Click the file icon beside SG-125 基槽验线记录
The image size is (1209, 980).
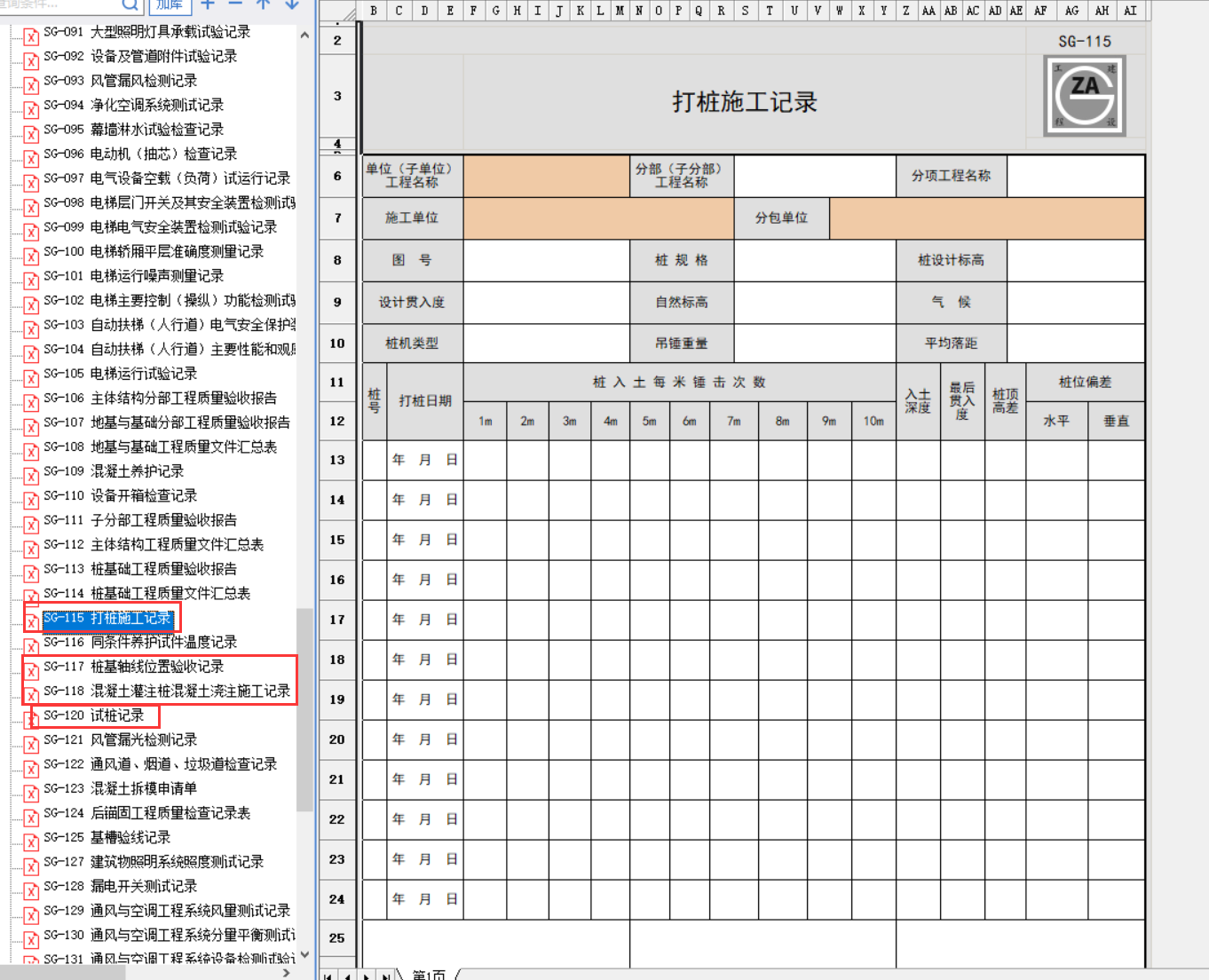(x=31, y=840)
